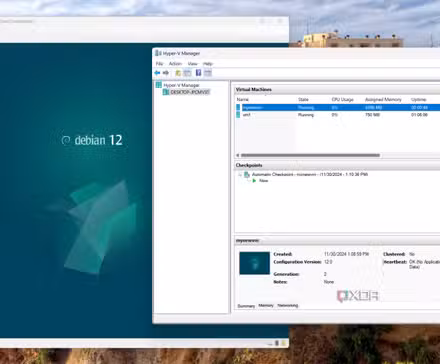Click the up-one-level folder toolbar icon
The image size is (440, 364).
pyautogui.click(x=178, y=73)
